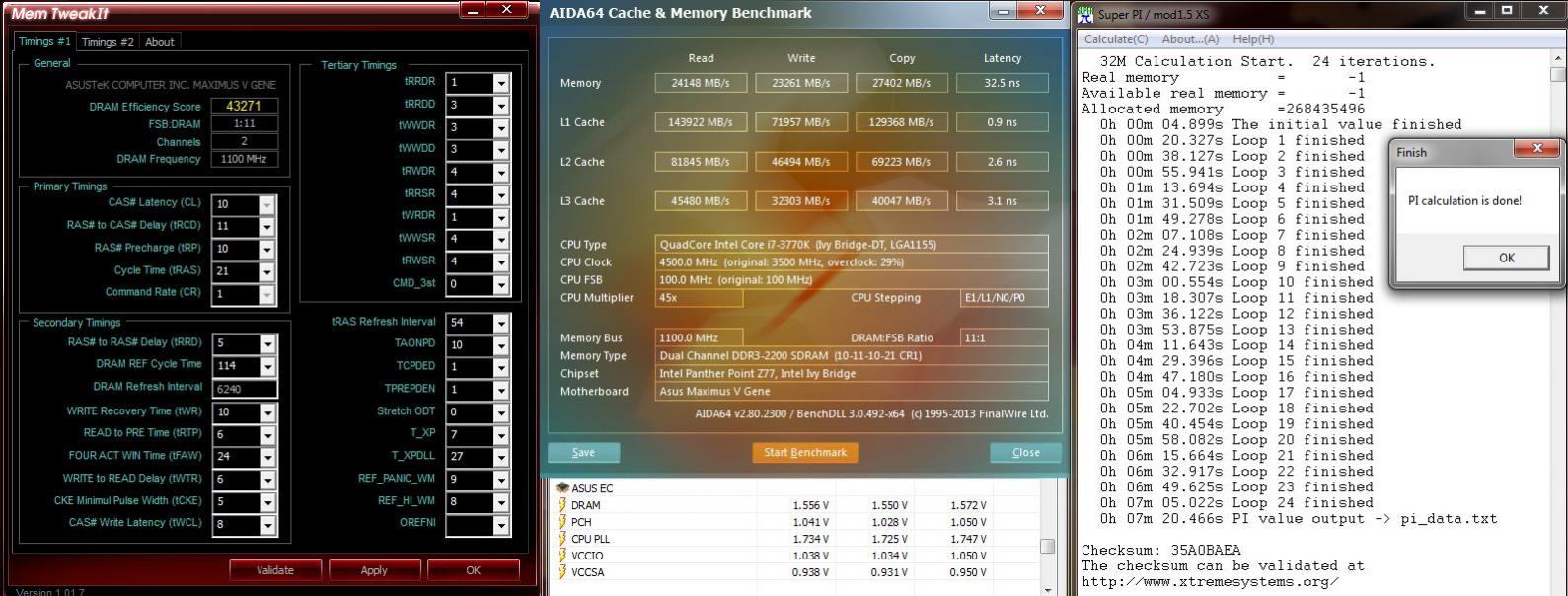Click the voltage list scrollbar thumb

[x=1048, y=547]
